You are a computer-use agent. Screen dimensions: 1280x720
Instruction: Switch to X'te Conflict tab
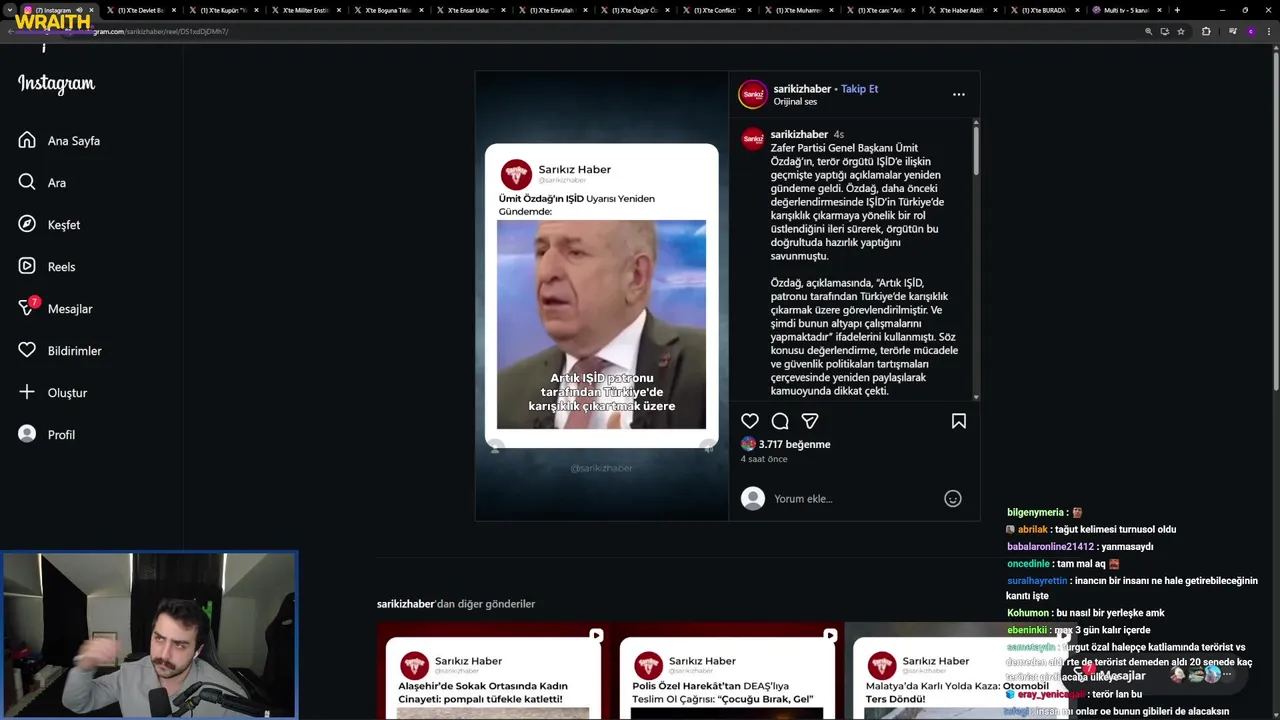click(x=716, y=10)
